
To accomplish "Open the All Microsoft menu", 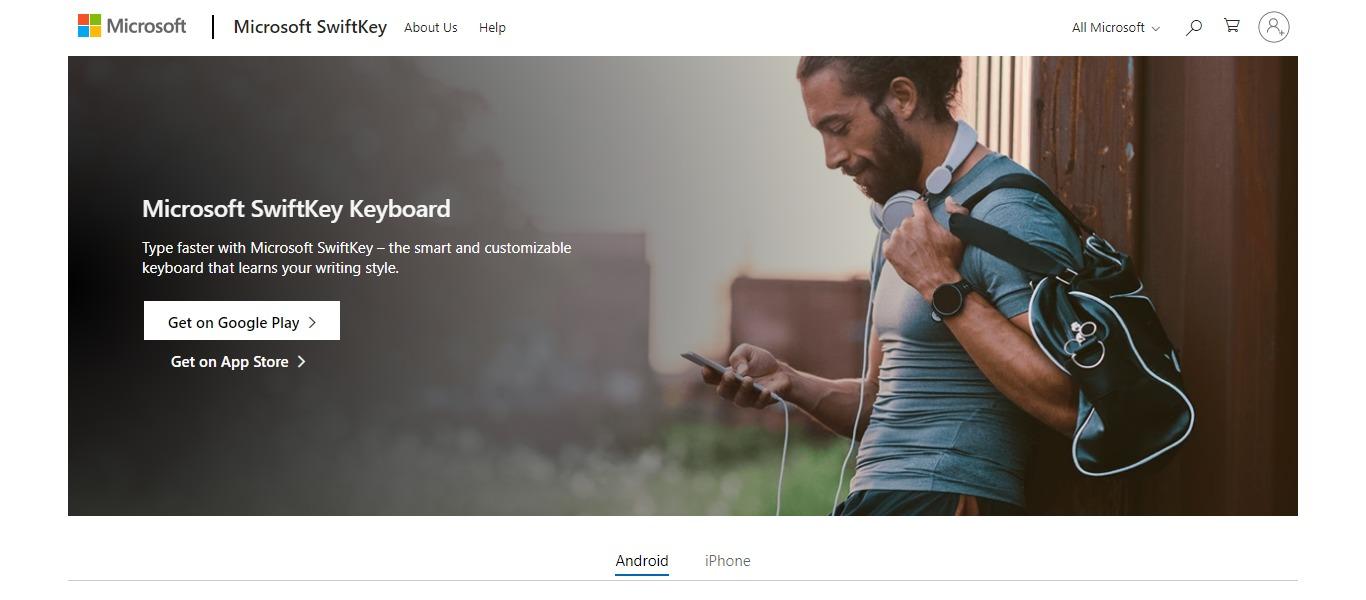I will point(1116,28).
